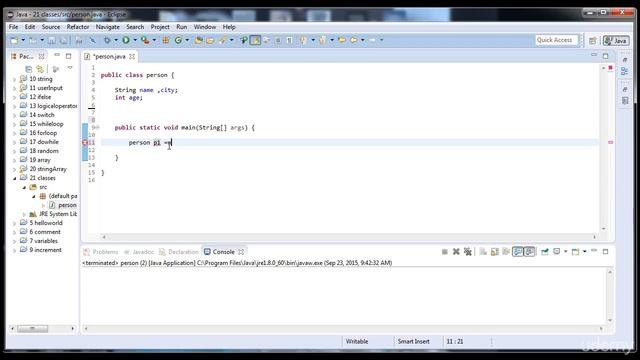Click the Open Type toolbar icon
The width and height of the screenshot is (640, 360).
(199, 40)
